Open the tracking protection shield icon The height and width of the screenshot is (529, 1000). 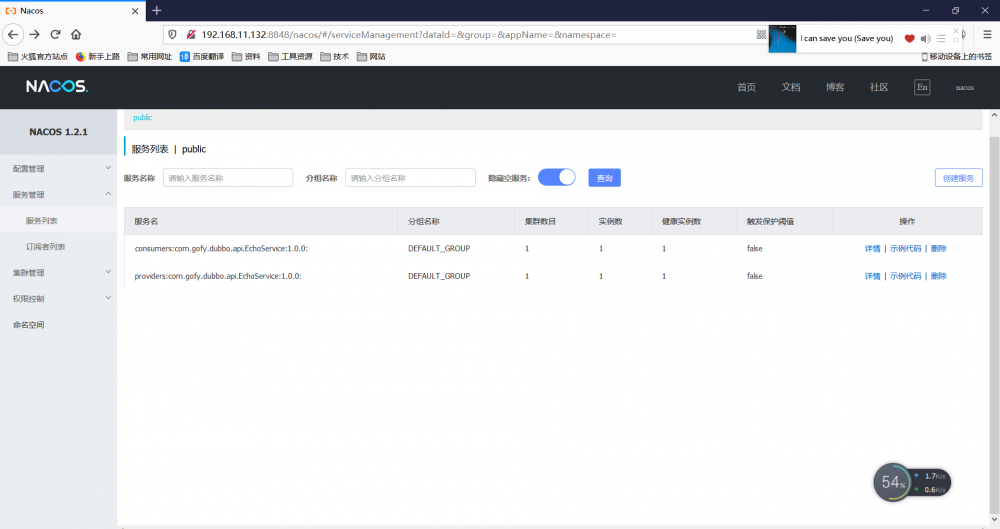[172, 34]
